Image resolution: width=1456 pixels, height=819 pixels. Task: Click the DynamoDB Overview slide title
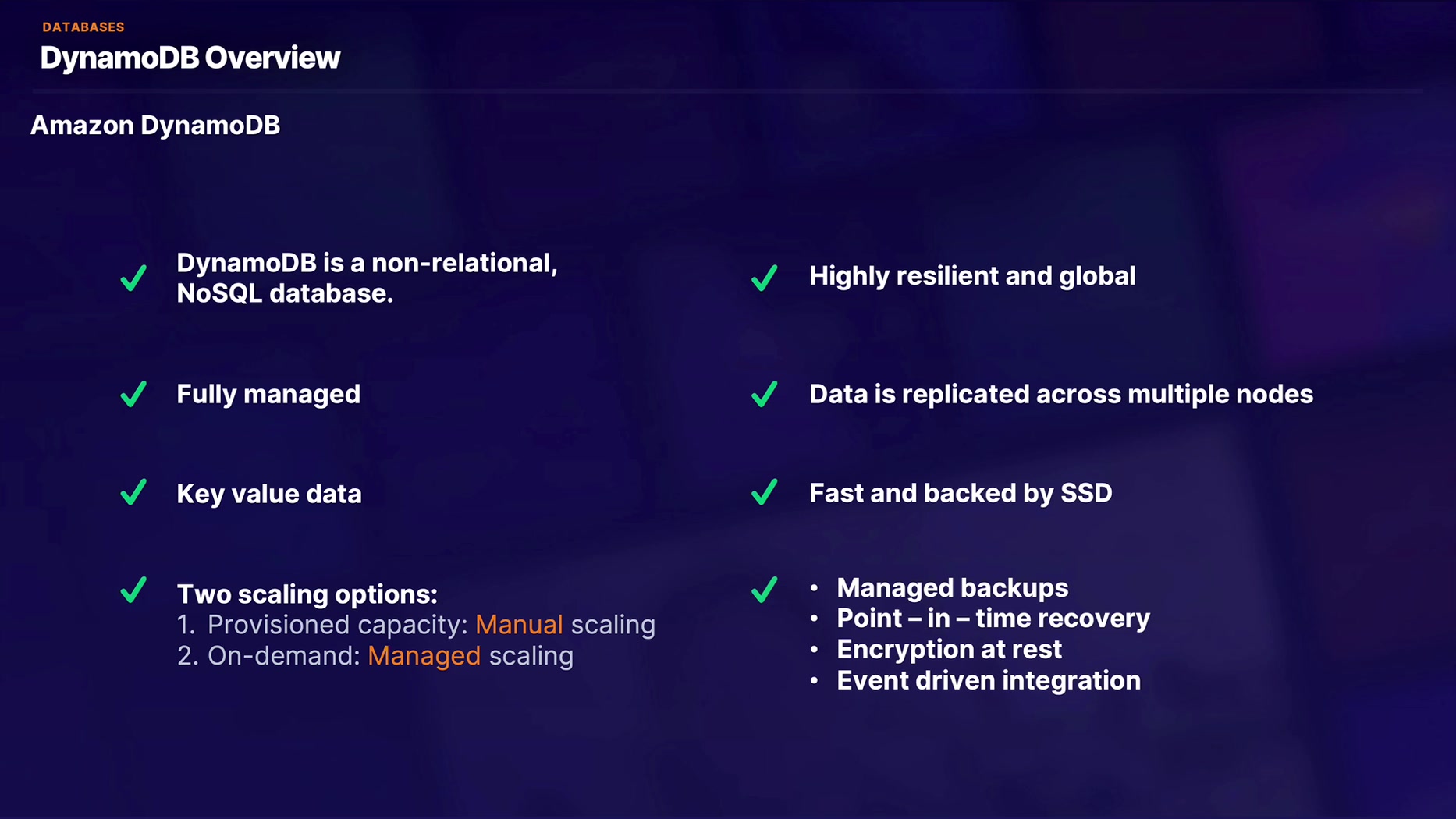190,58
